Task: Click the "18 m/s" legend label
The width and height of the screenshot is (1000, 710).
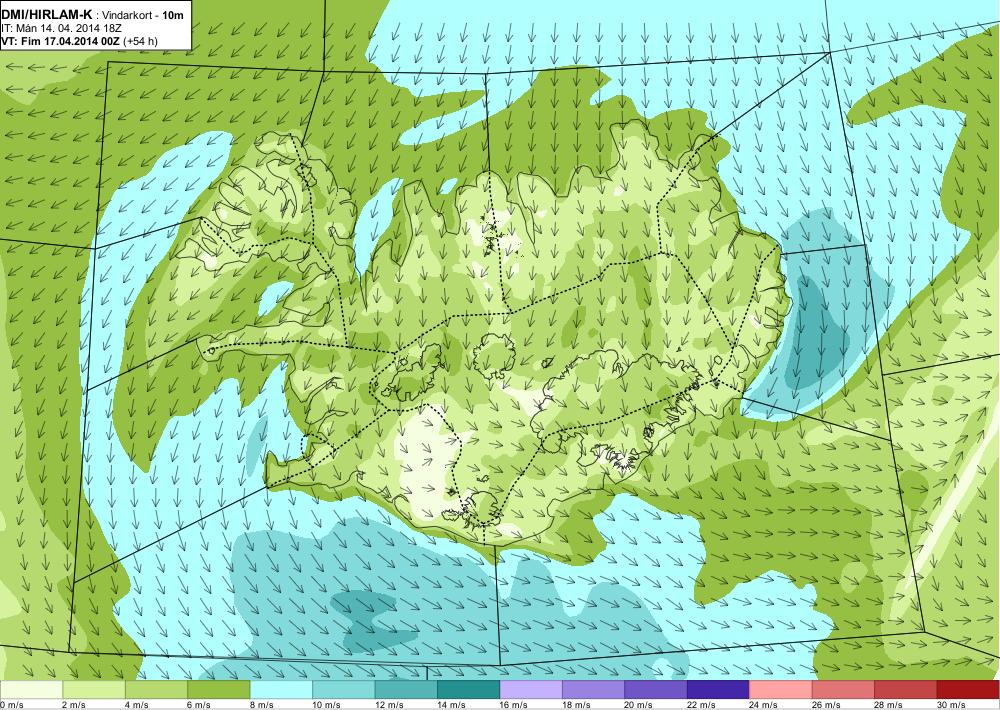Action: point(576,705)
